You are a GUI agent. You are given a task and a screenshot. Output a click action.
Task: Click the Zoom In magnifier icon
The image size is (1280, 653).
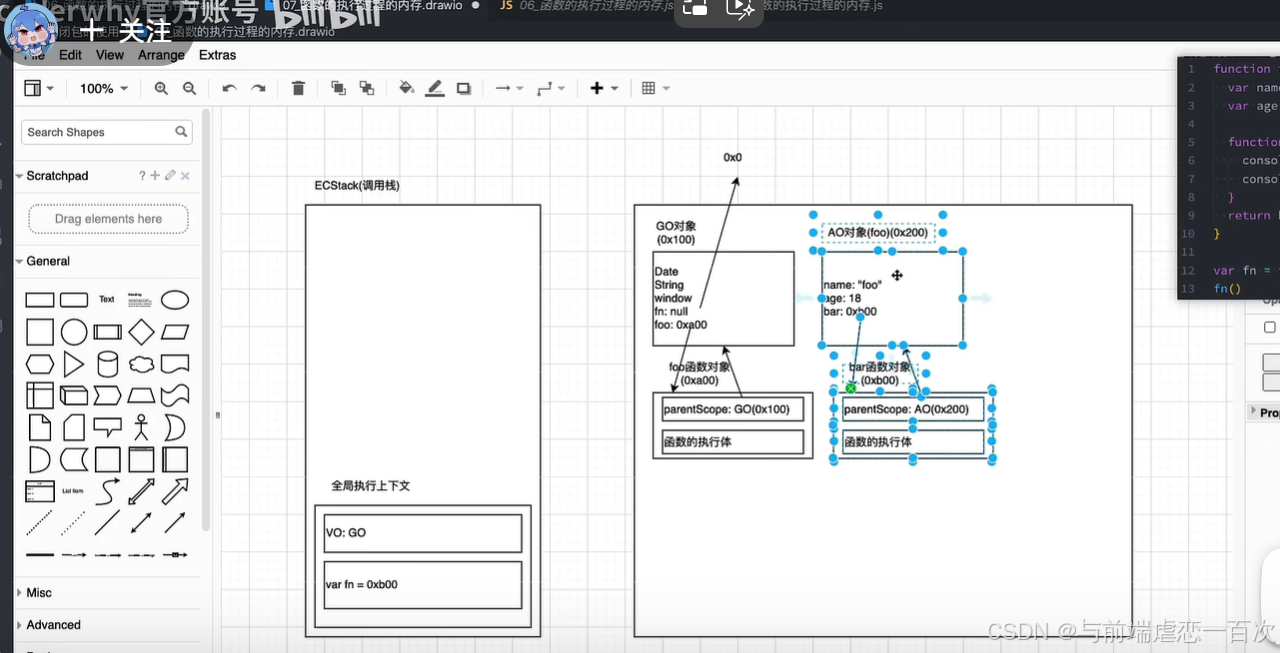(x=161, y=88)
